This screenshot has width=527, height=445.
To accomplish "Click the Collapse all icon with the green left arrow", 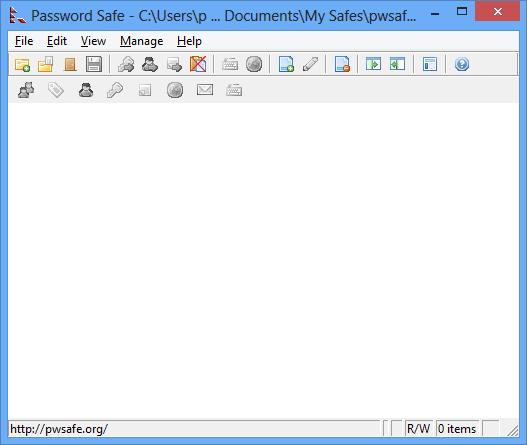I will point(397,64).
